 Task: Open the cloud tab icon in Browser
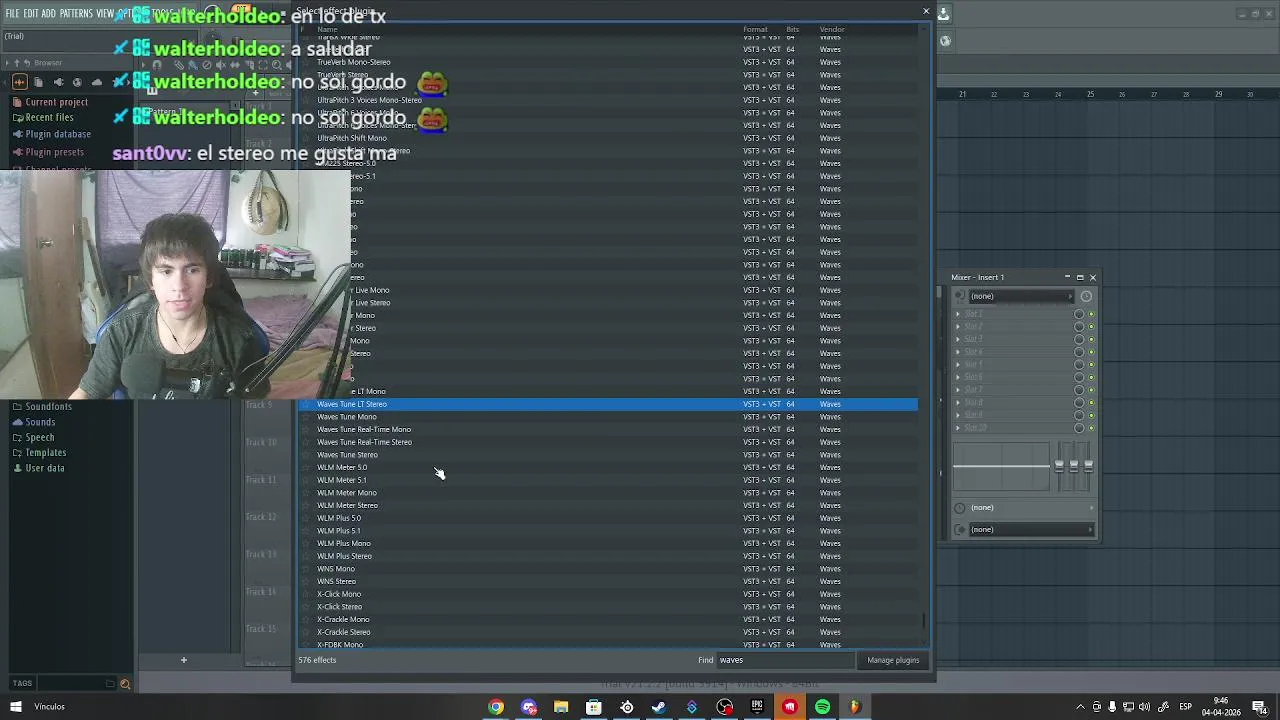97,82
